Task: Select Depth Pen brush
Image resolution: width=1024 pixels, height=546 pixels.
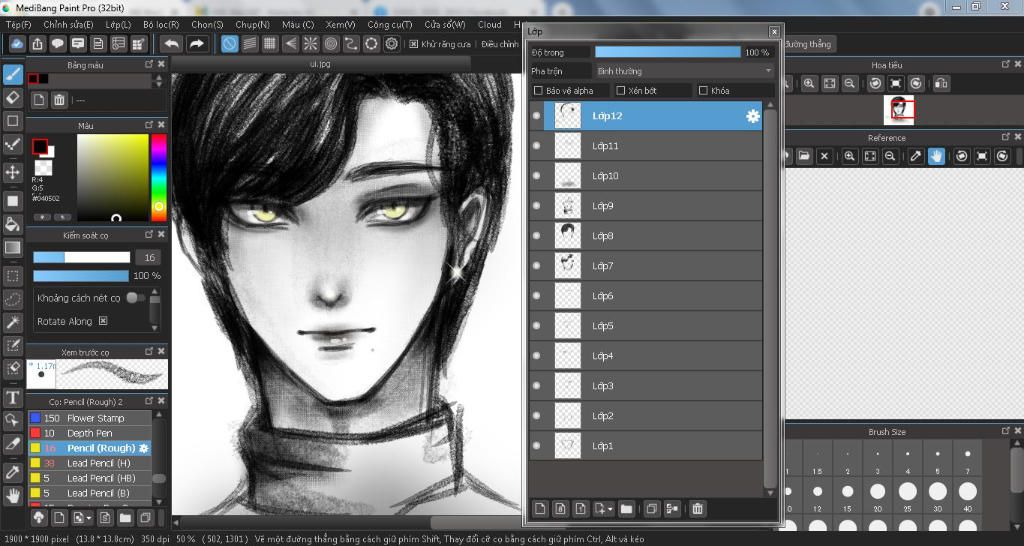Action: 90,433
